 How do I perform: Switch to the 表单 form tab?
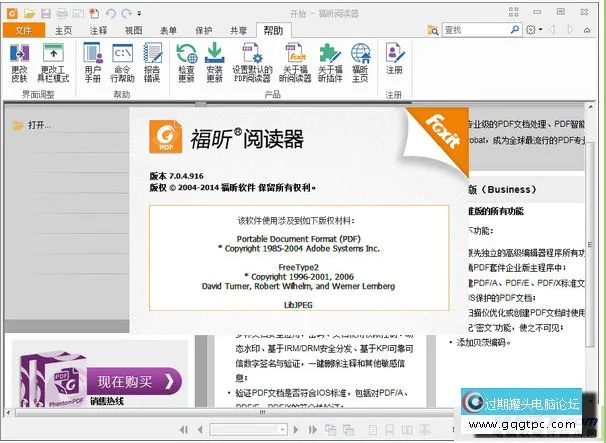169,31
